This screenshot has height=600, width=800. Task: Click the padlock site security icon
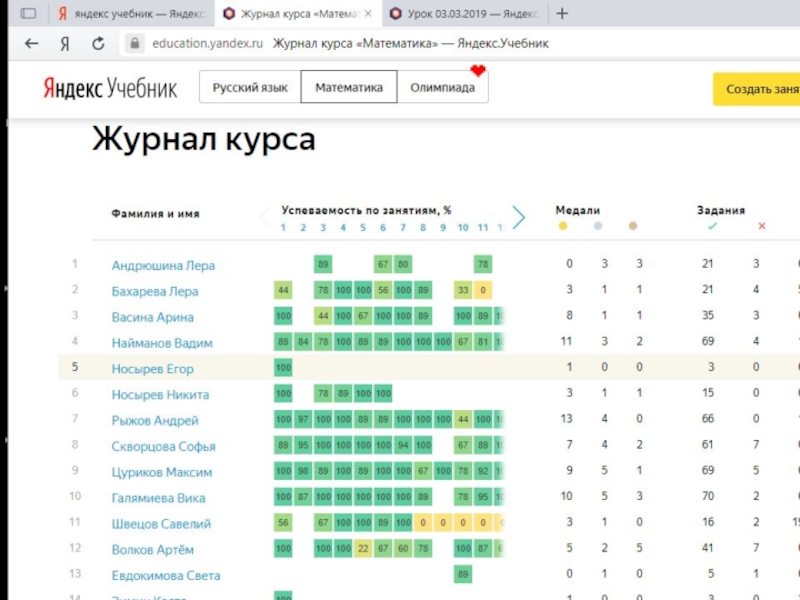tap(135, 44)
